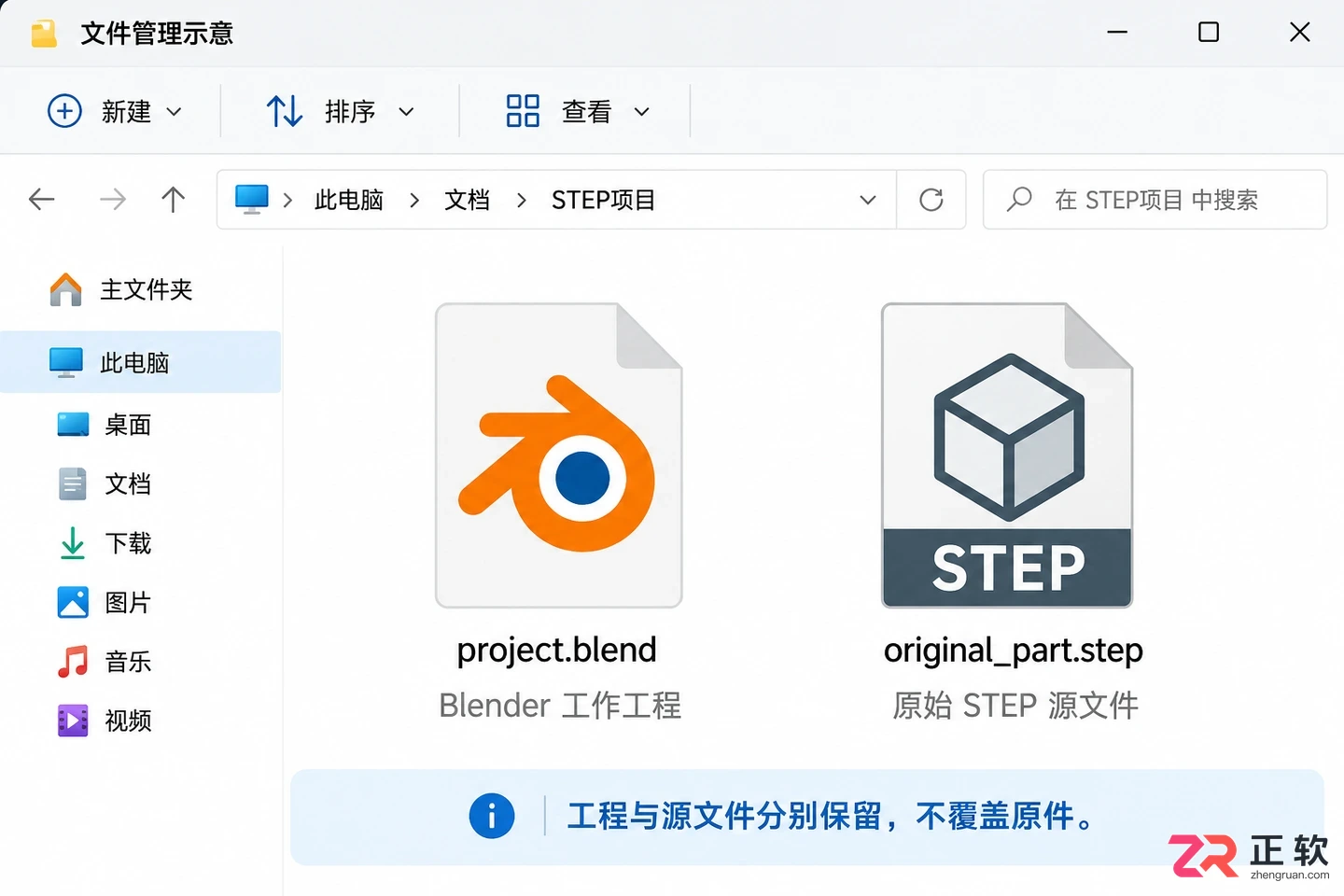Click the pictures (图片) sidebar icon
This screenshot has height=896, width=1344.
73,602
